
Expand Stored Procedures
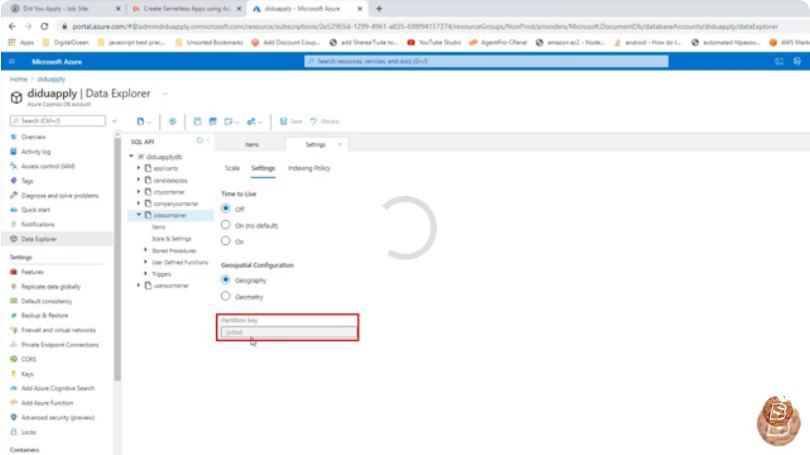(x=146, y=250)
